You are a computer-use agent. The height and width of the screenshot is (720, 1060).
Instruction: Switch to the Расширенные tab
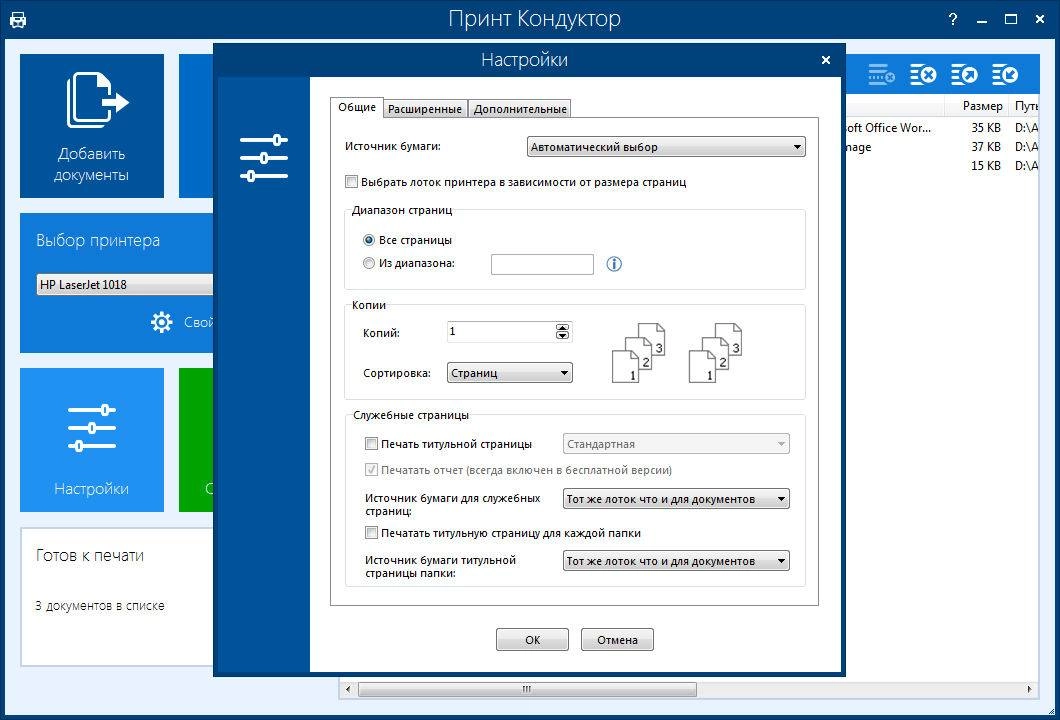pos(425,109)
